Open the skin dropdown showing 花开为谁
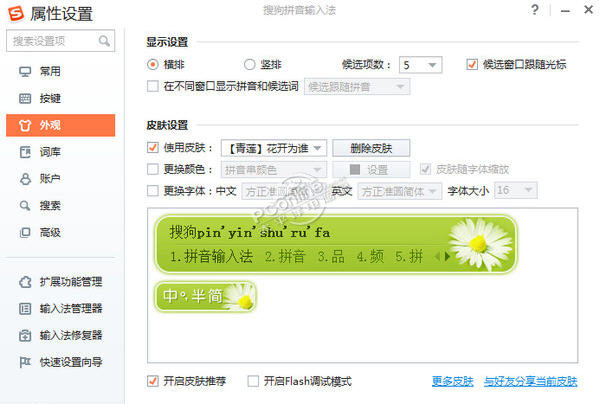The width and height of the screenshot is (600, 404). pos(274,148)
